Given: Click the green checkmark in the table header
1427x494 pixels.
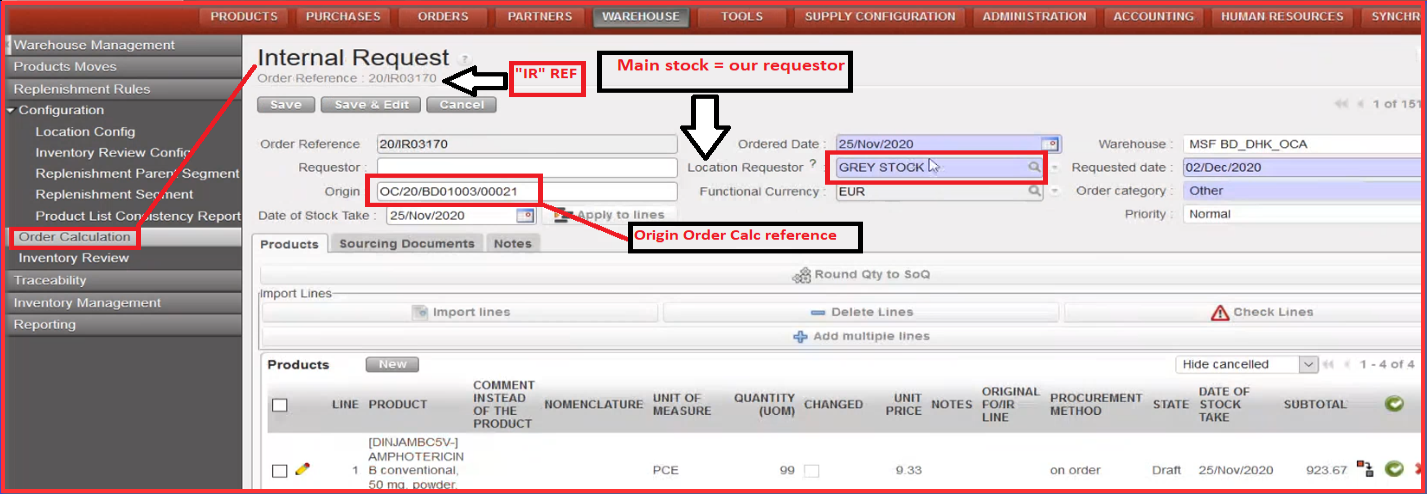Looking at the screenshot, I should coord(1394,404).
